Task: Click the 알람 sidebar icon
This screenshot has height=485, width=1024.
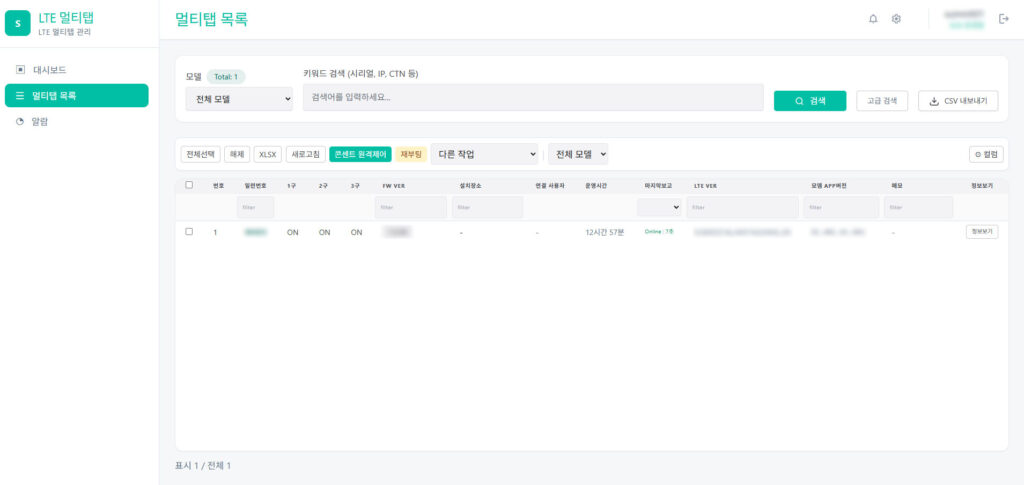Action: [20, 121]
